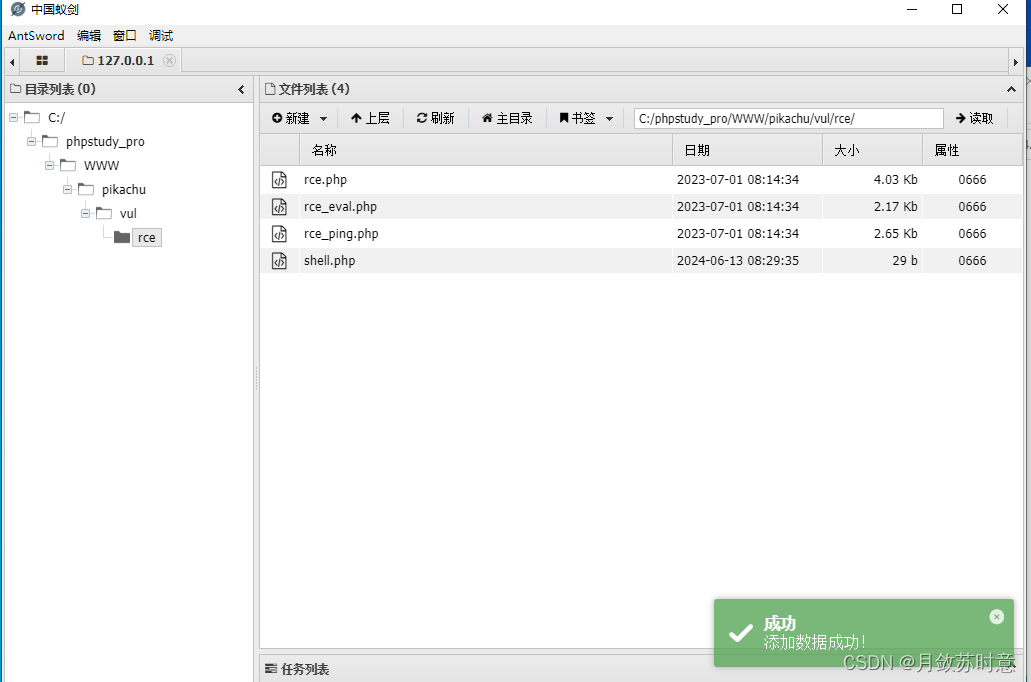Click the 0666 attribute of shell.php

(x=972, y=260)
